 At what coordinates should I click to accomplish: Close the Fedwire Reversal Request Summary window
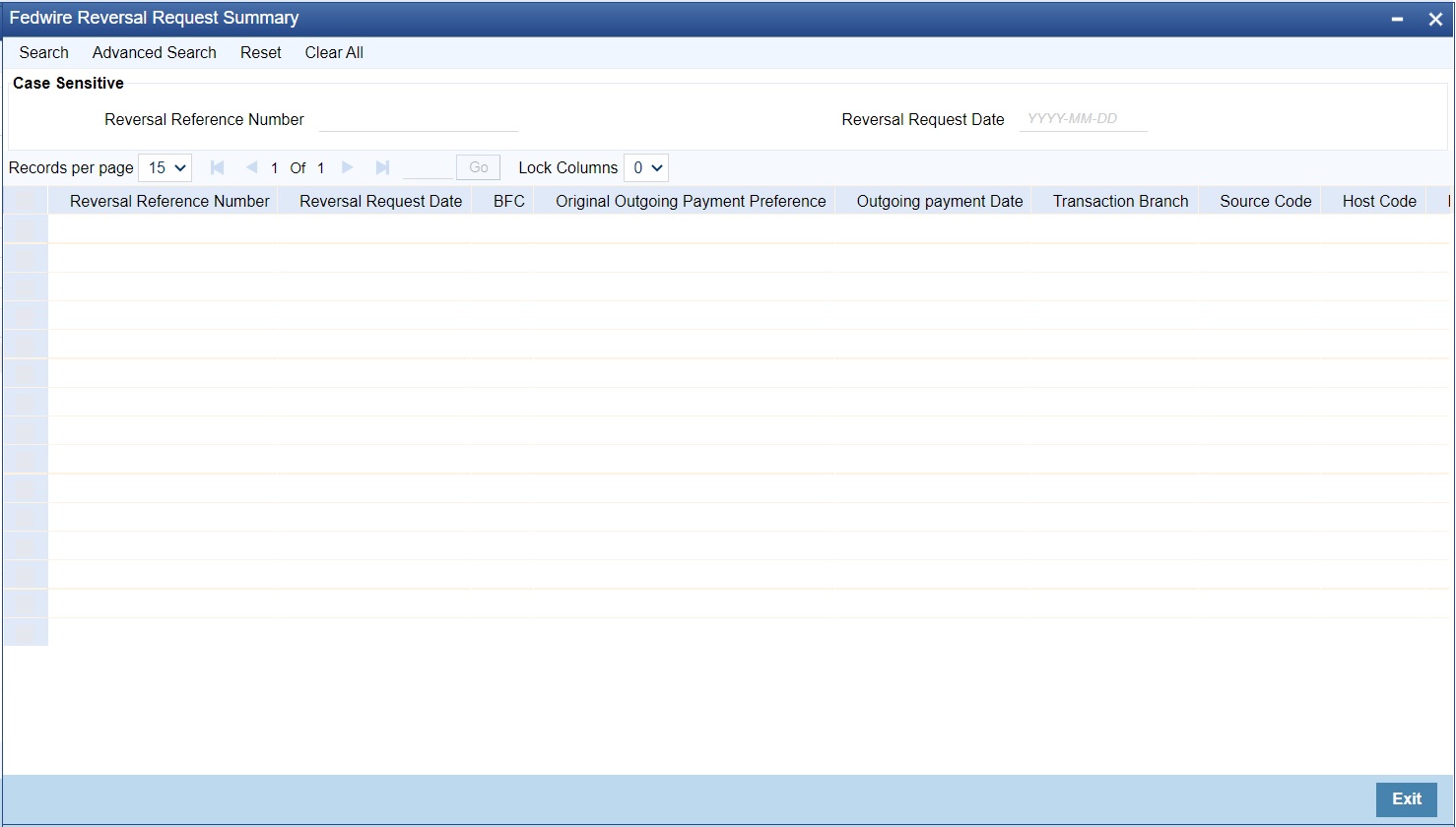click(1435, 19)
